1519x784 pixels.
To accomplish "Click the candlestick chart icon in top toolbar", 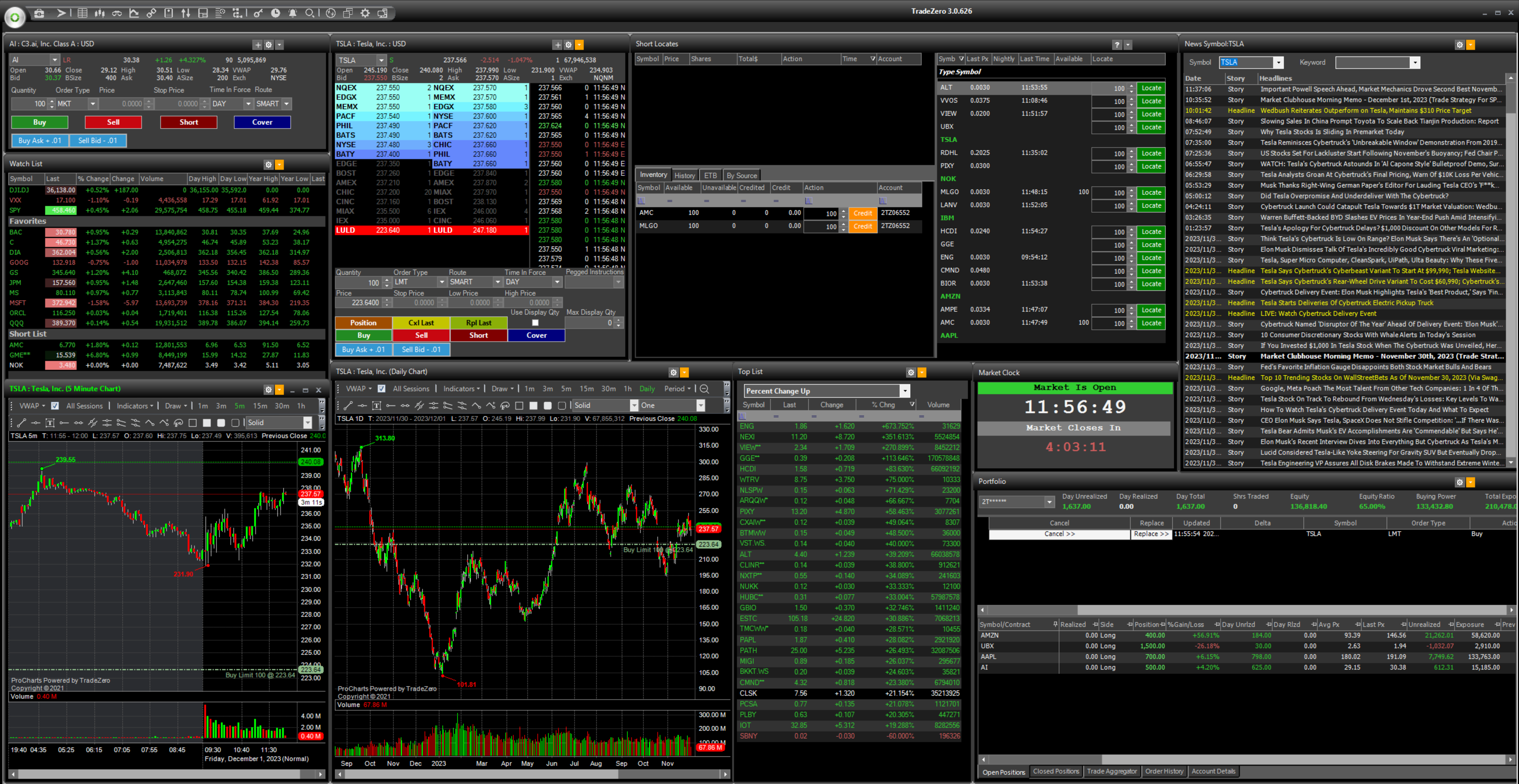I will pyautogui.click(x=100, y=13).
